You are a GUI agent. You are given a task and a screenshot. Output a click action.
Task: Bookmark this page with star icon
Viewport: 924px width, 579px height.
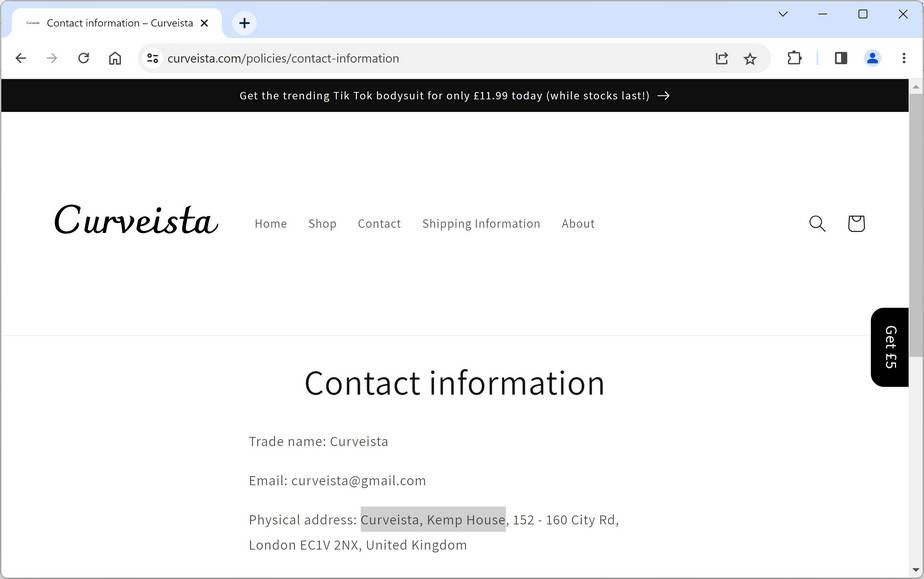point(750,58)
